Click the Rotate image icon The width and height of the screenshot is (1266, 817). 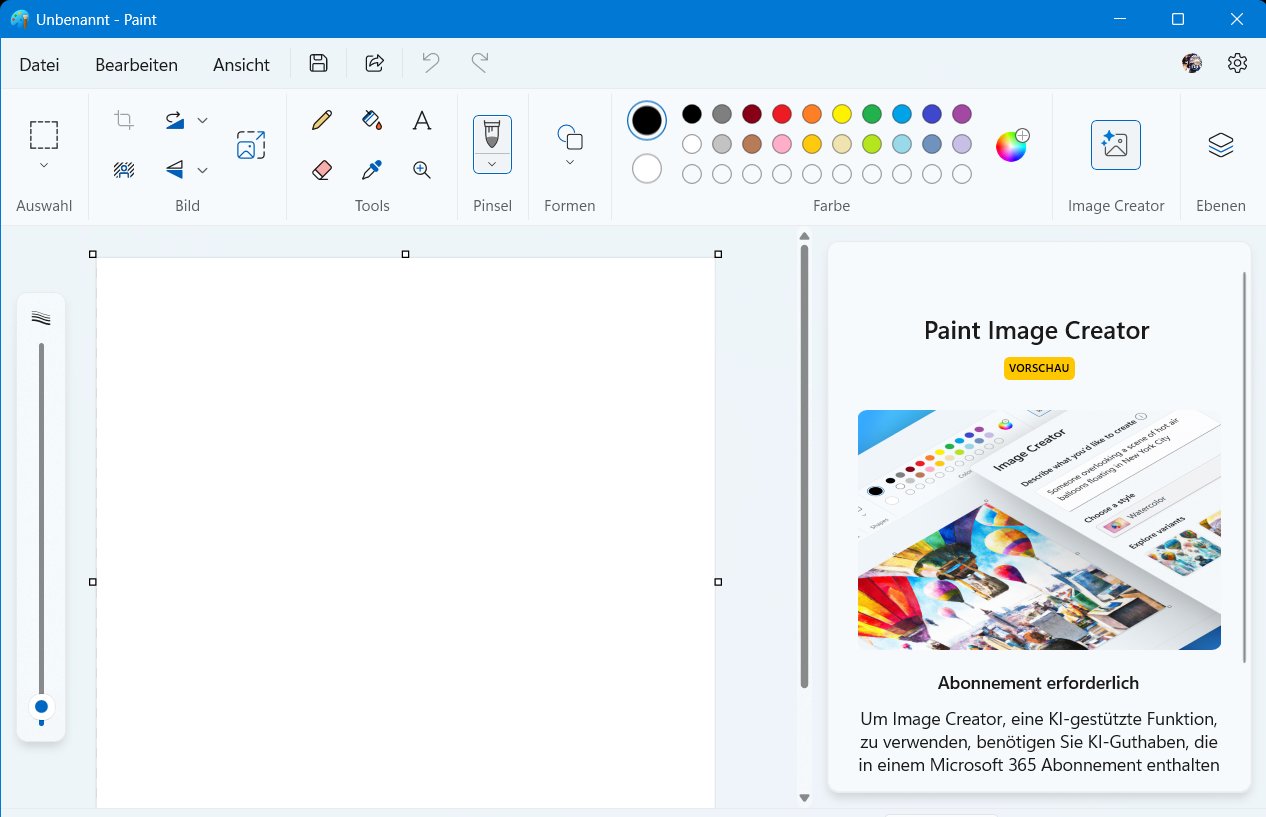point(175,121)
